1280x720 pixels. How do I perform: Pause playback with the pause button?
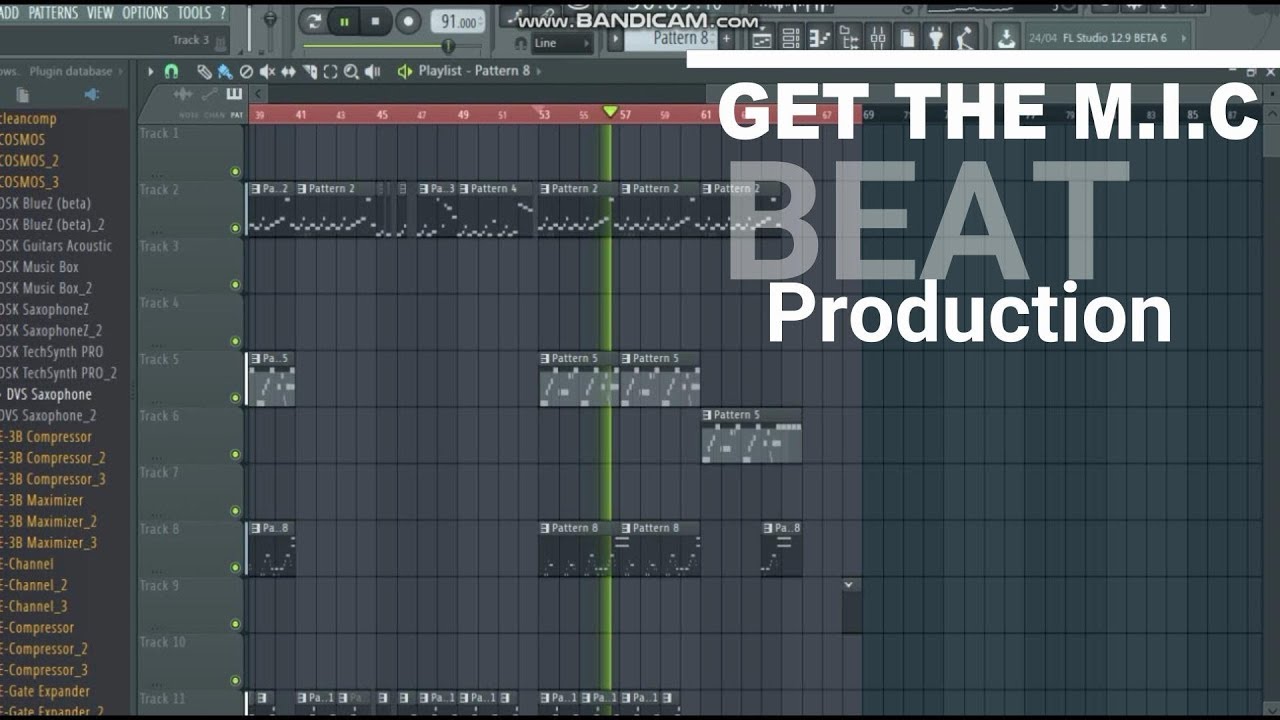(x=345, y=21)
